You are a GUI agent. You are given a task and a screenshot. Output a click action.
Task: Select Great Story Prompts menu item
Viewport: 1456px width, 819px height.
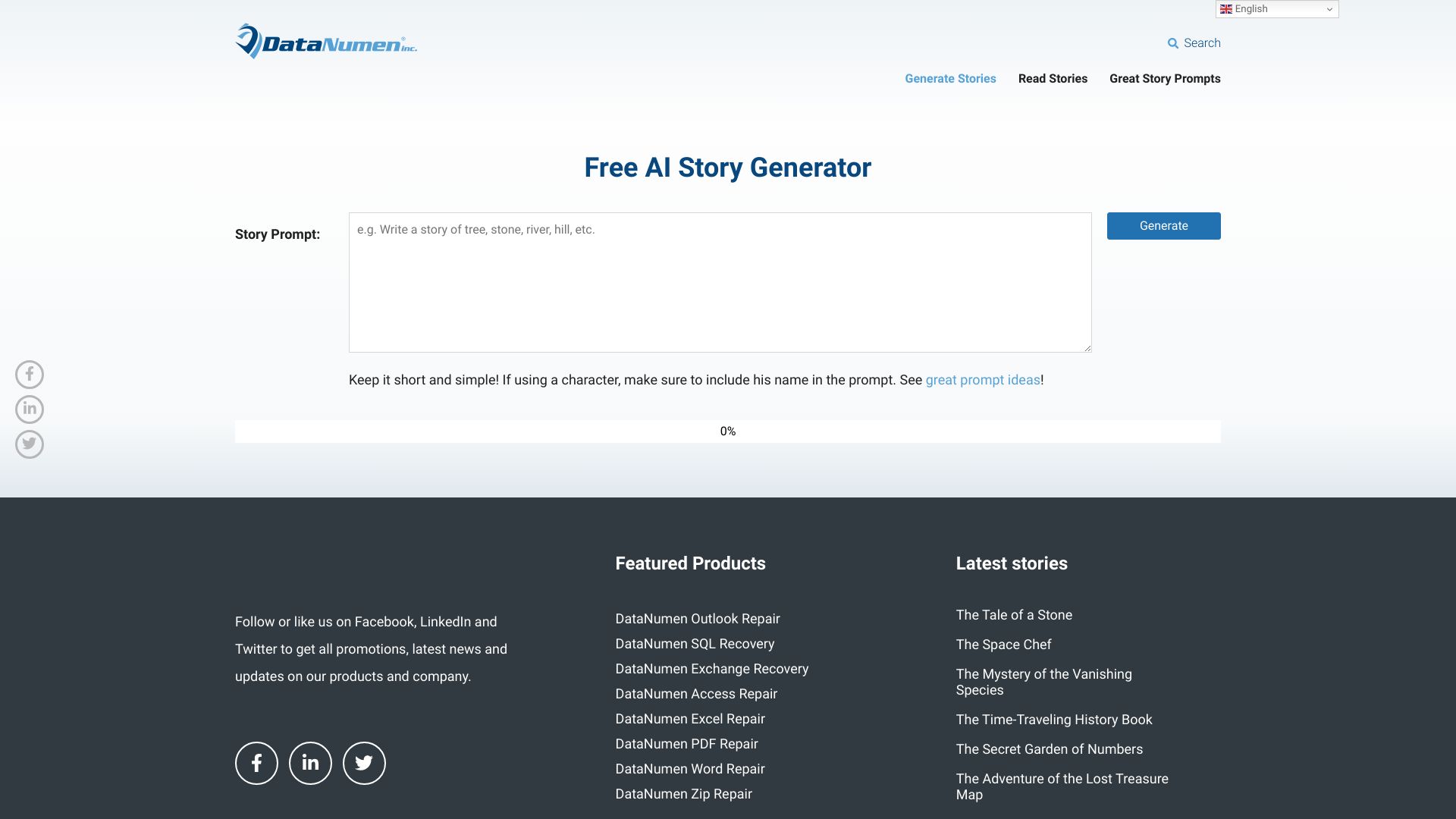1165,79
